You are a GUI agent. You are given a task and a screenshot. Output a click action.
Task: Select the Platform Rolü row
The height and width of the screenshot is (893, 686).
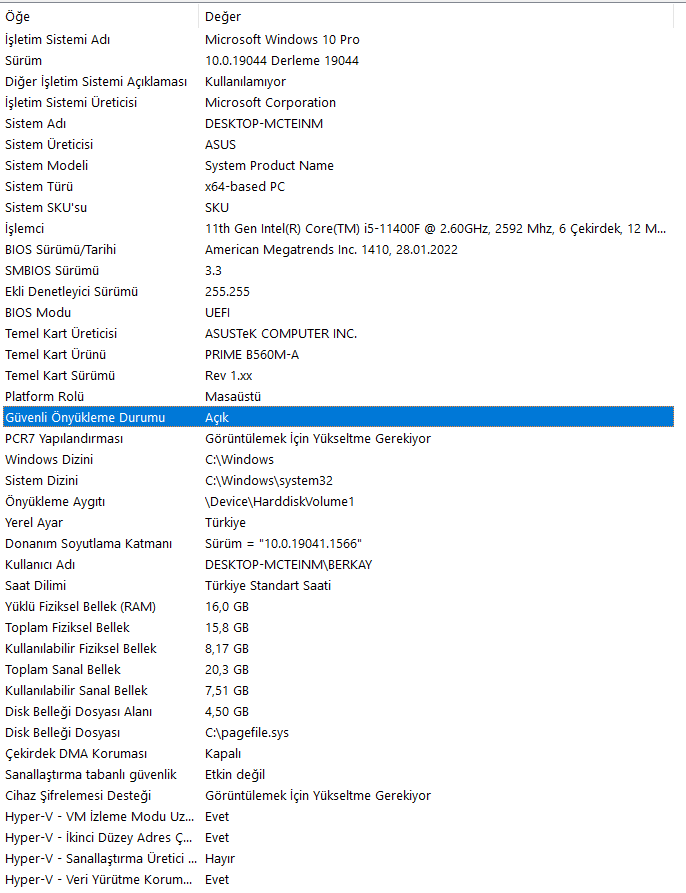coord(338,397)
